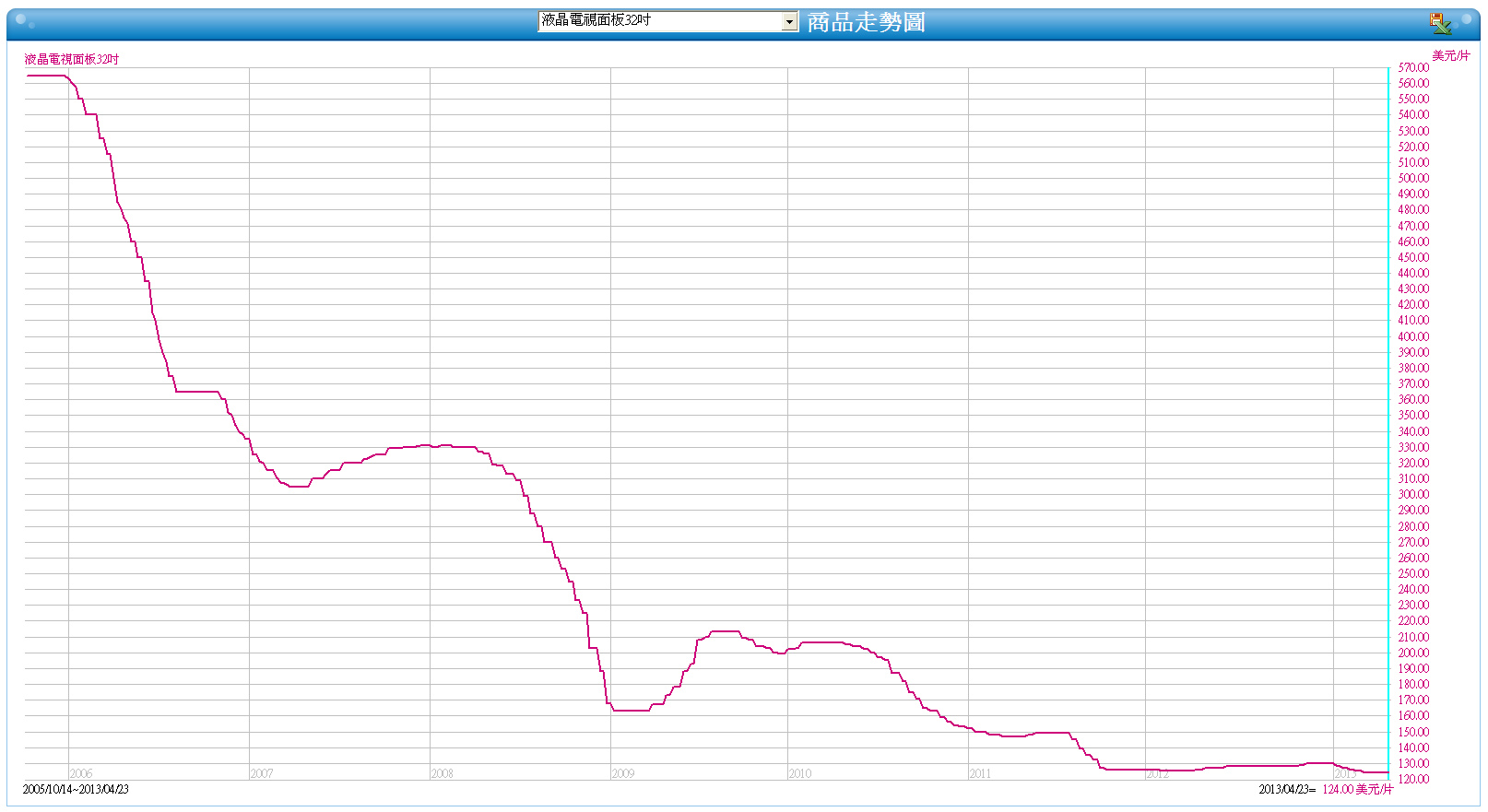Click the 250.00 price axis value
Viewport: 1488px width, 812px height.
pyautogui.click(x=1413, y=573)
